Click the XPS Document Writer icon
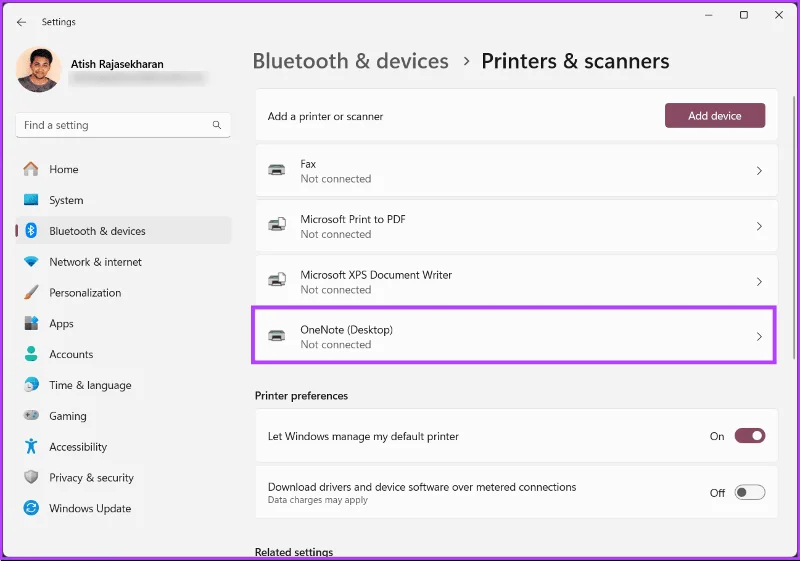Image resolution: width=800 pixels, height=561 pixels. point(277,280)
